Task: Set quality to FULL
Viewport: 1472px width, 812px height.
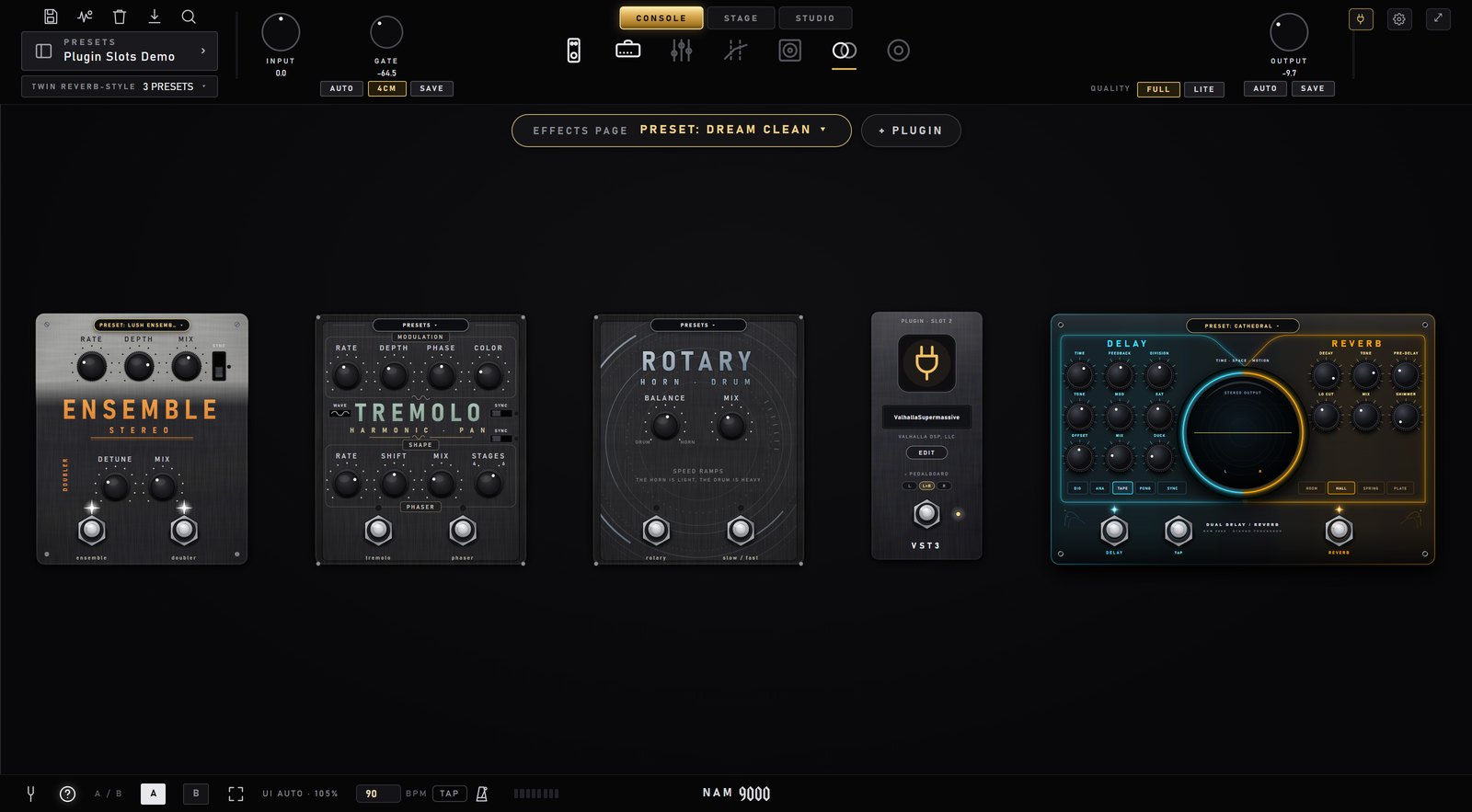Action: coord(1158,89)
